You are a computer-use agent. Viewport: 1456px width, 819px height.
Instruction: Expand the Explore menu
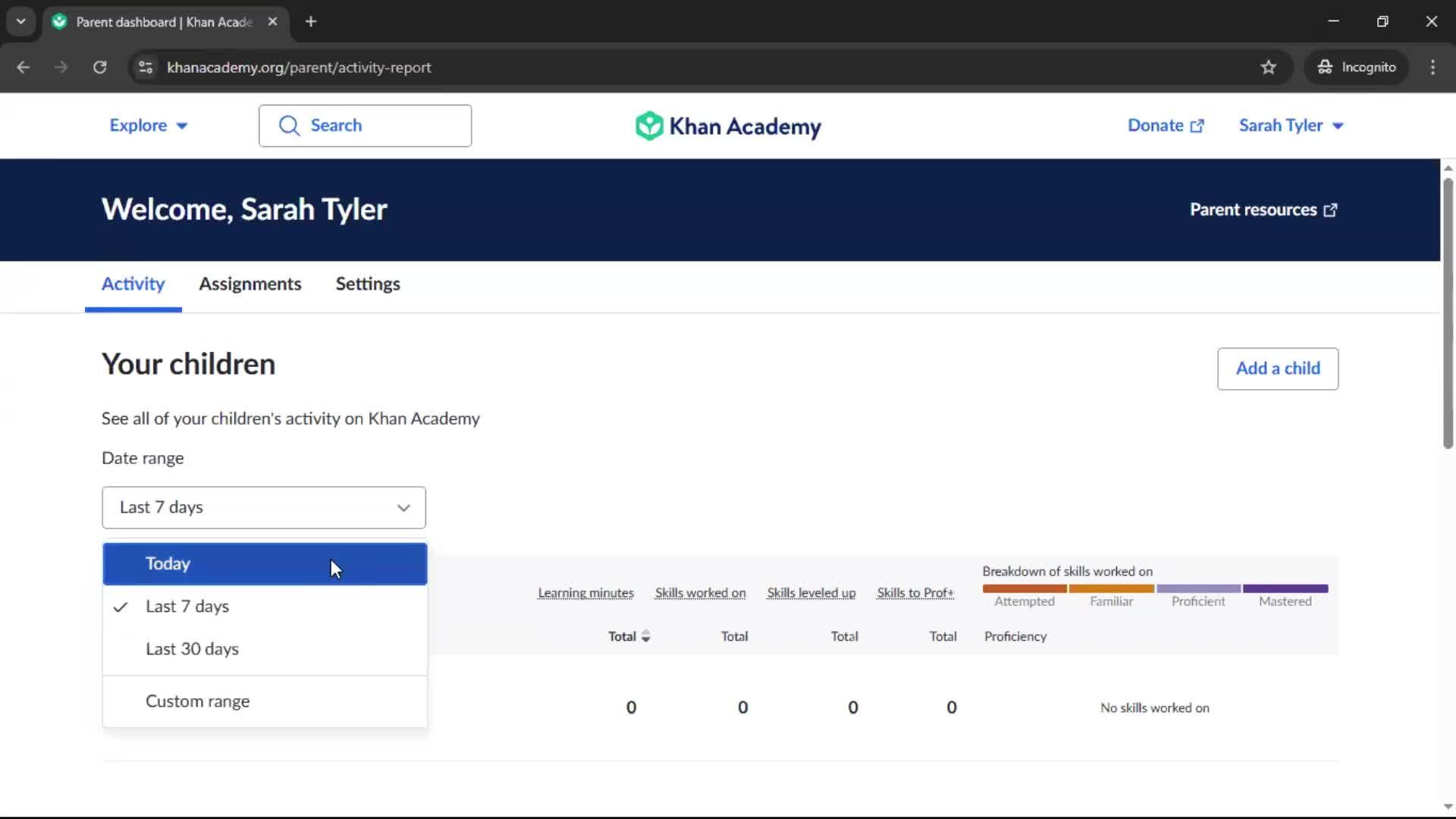[x=149, y=125]
